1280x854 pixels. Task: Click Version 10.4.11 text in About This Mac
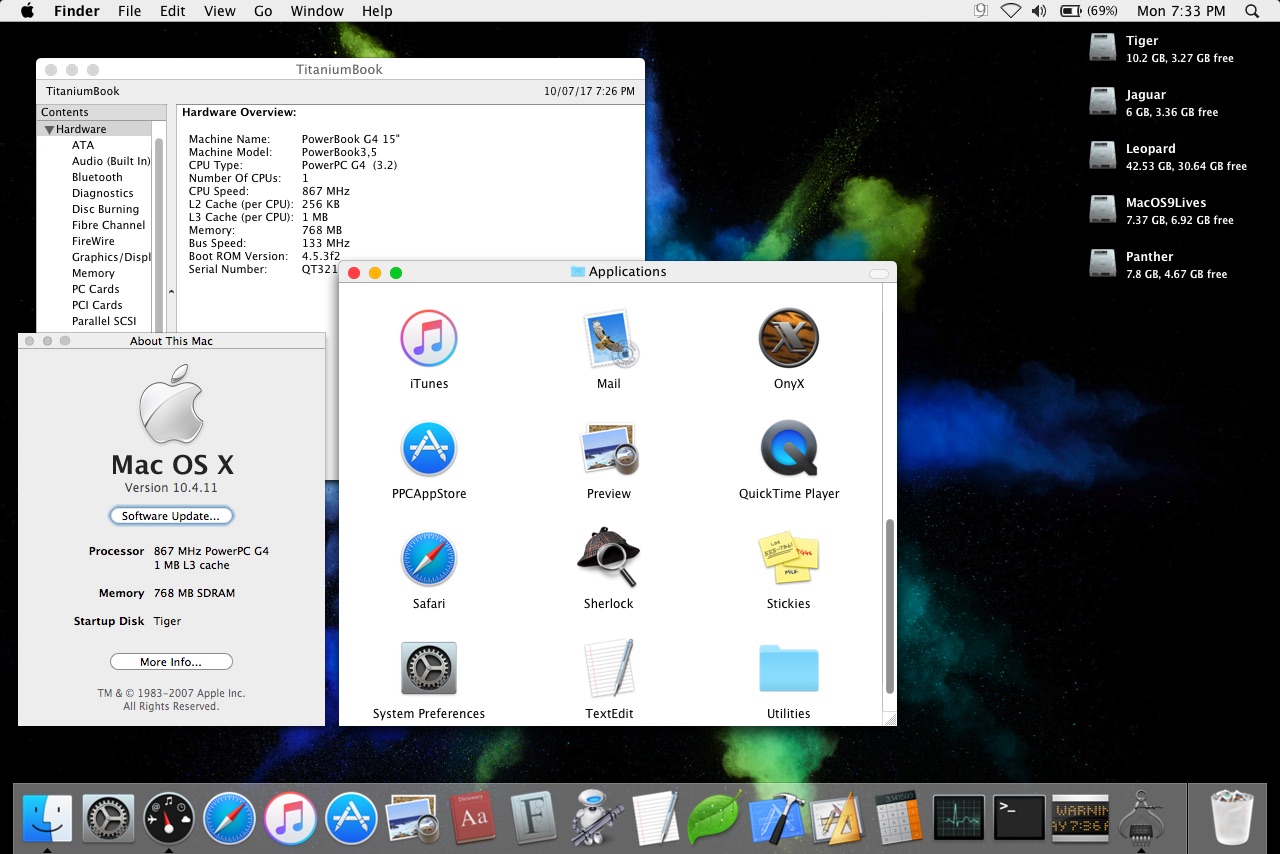coord(171,488)
